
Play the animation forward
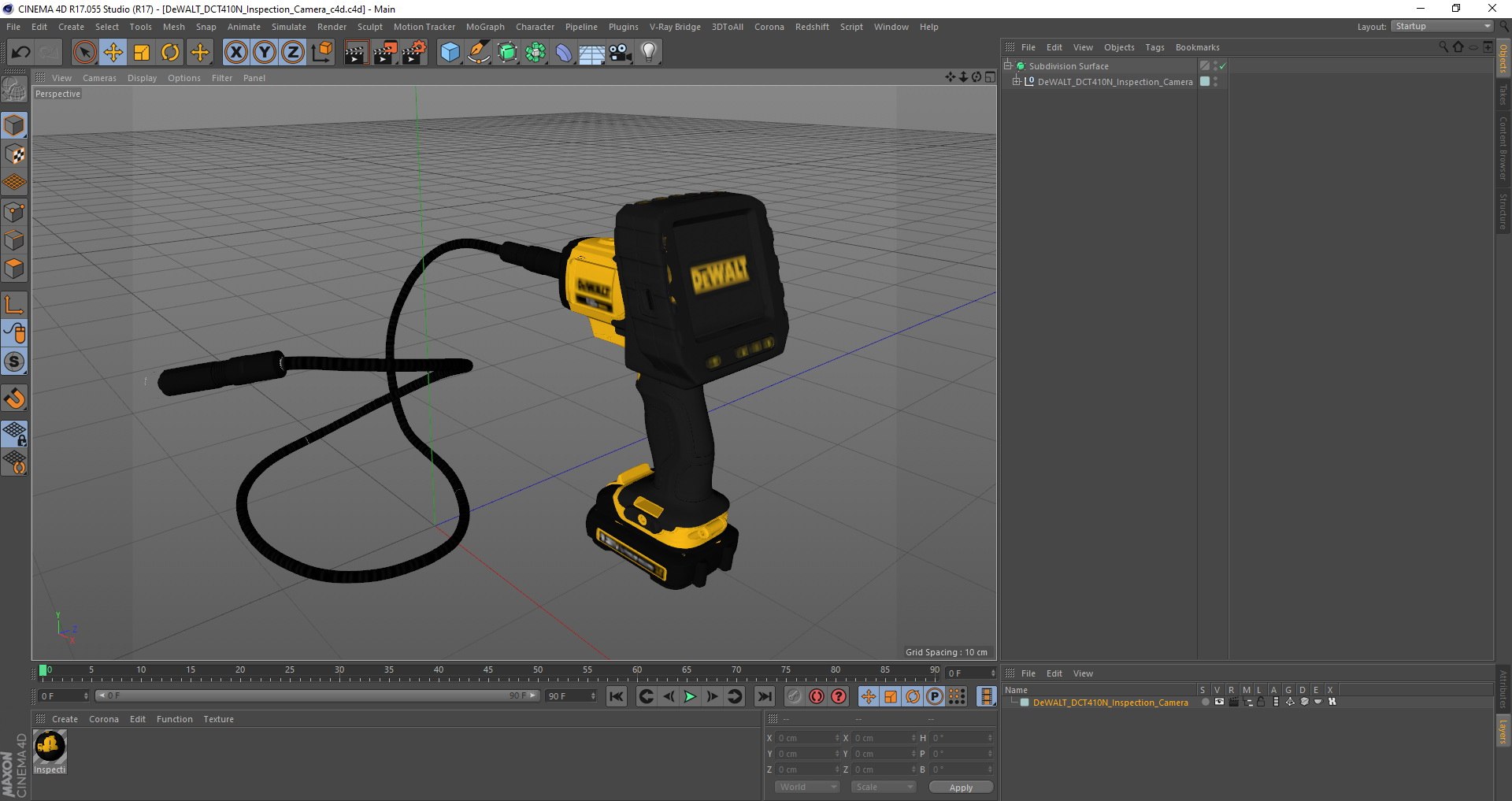pyautogui.click(x=690, y=696)
